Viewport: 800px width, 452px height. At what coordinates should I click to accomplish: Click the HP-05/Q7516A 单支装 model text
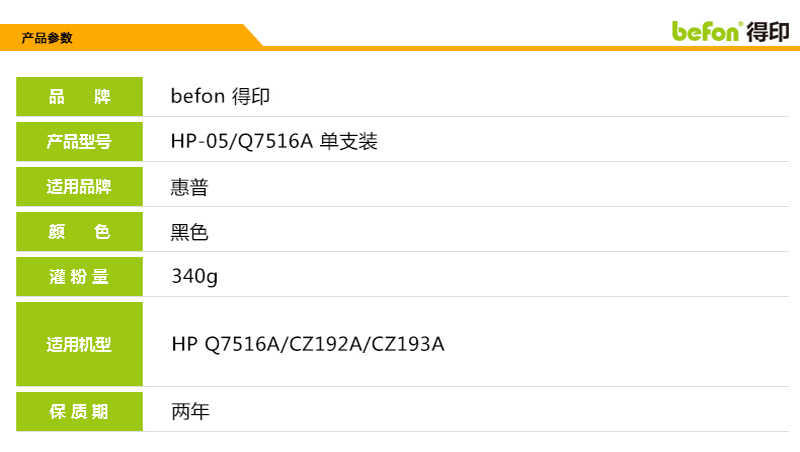(x=274, y=141)
